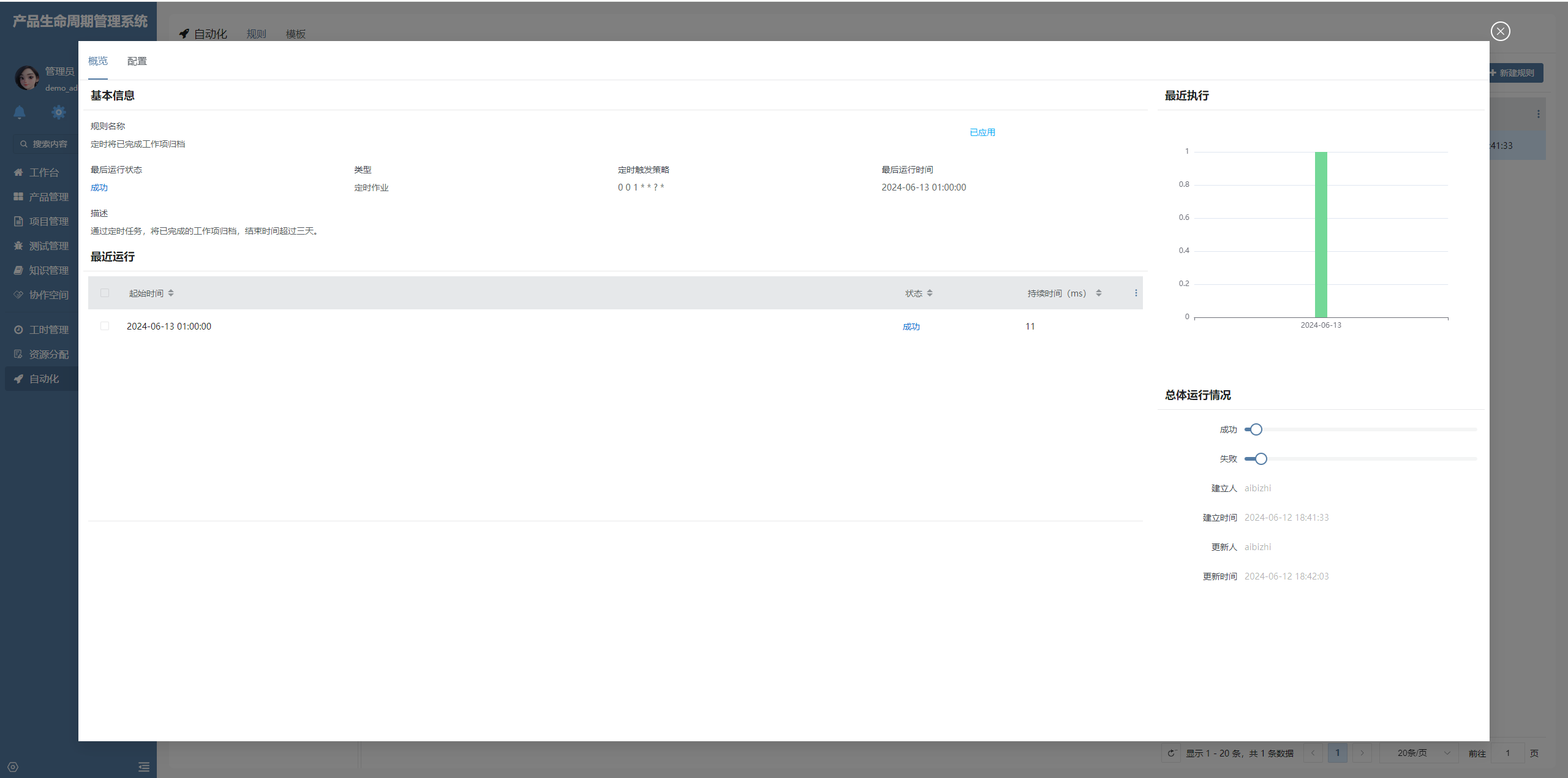Click the sidebar collapse icon at bottom
Image resolution: width=1568 pixels, height=778 pixels.
144,767
